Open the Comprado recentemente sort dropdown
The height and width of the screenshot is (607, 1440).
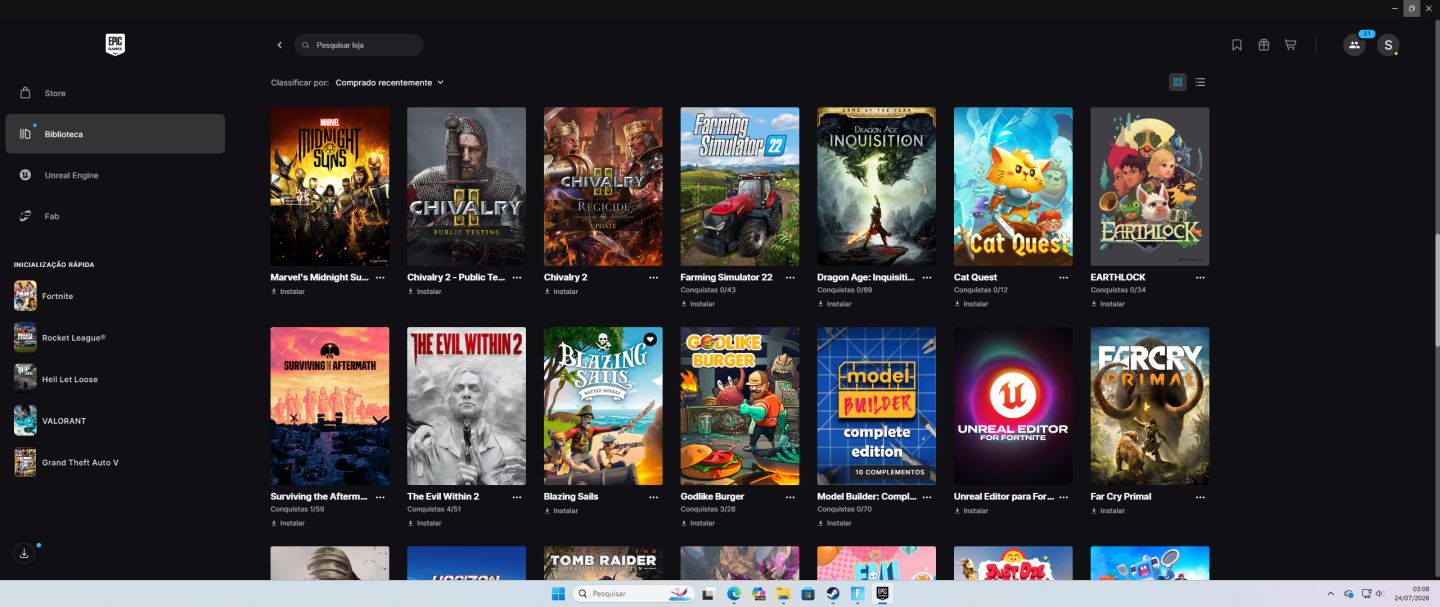click(x=389, y=82)
